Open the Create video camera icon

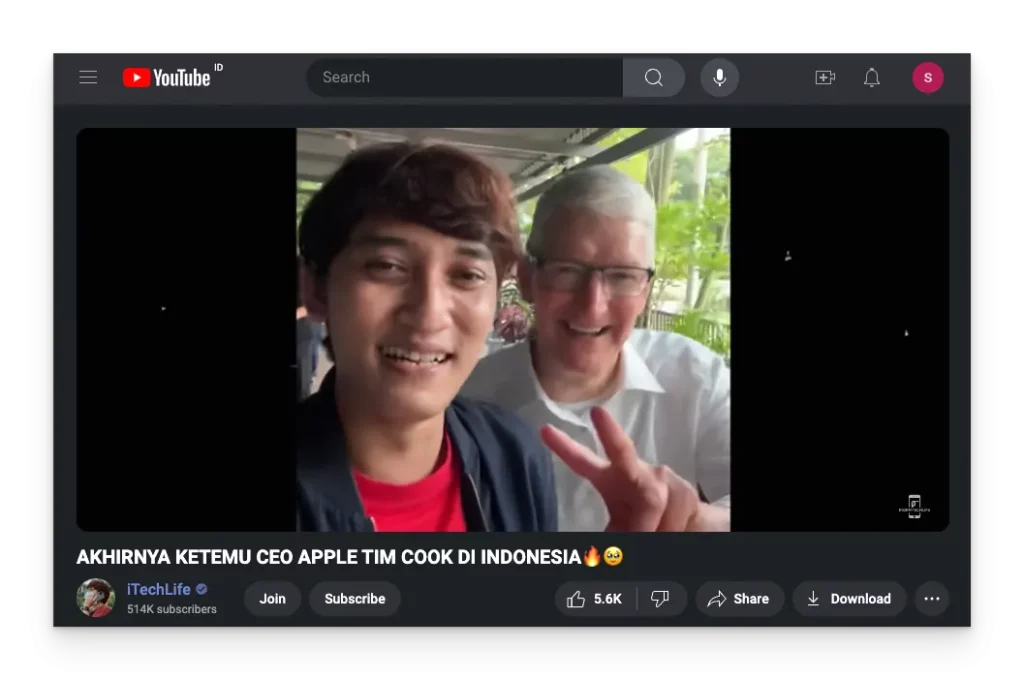[825, 77]
